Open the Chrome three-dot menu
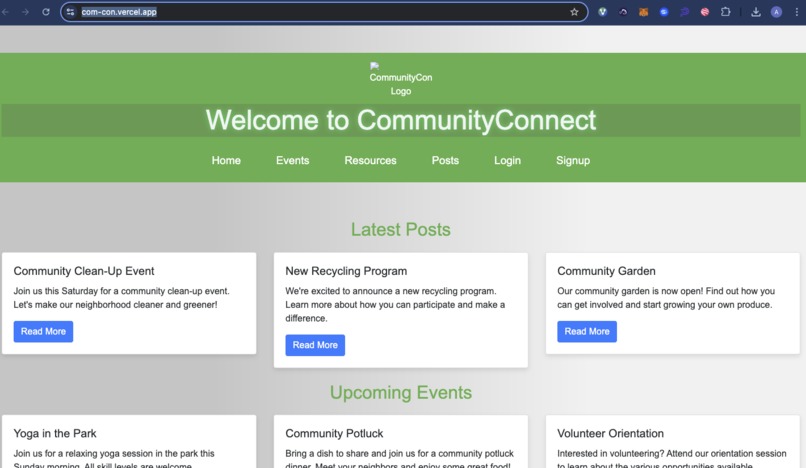 click(x=797, y=12)
